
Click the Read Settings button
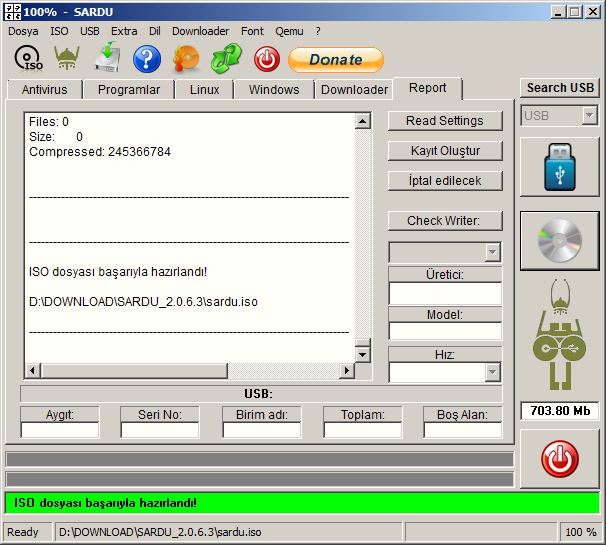coord(445,121)
